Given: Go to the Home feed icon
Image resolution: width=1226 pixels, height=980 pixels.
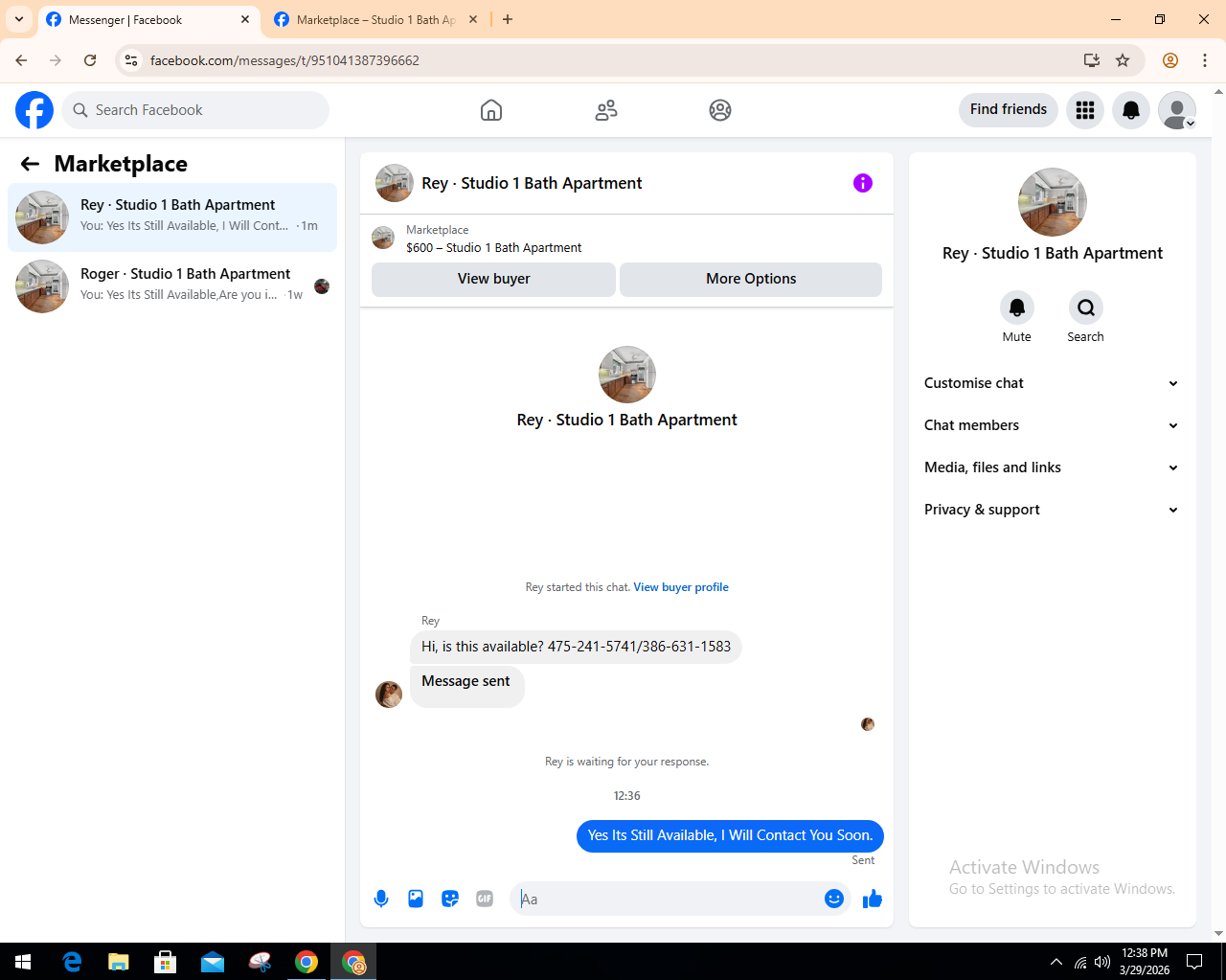Looking at the screenshot, I should pyautogui.click(x=491, y=110).
